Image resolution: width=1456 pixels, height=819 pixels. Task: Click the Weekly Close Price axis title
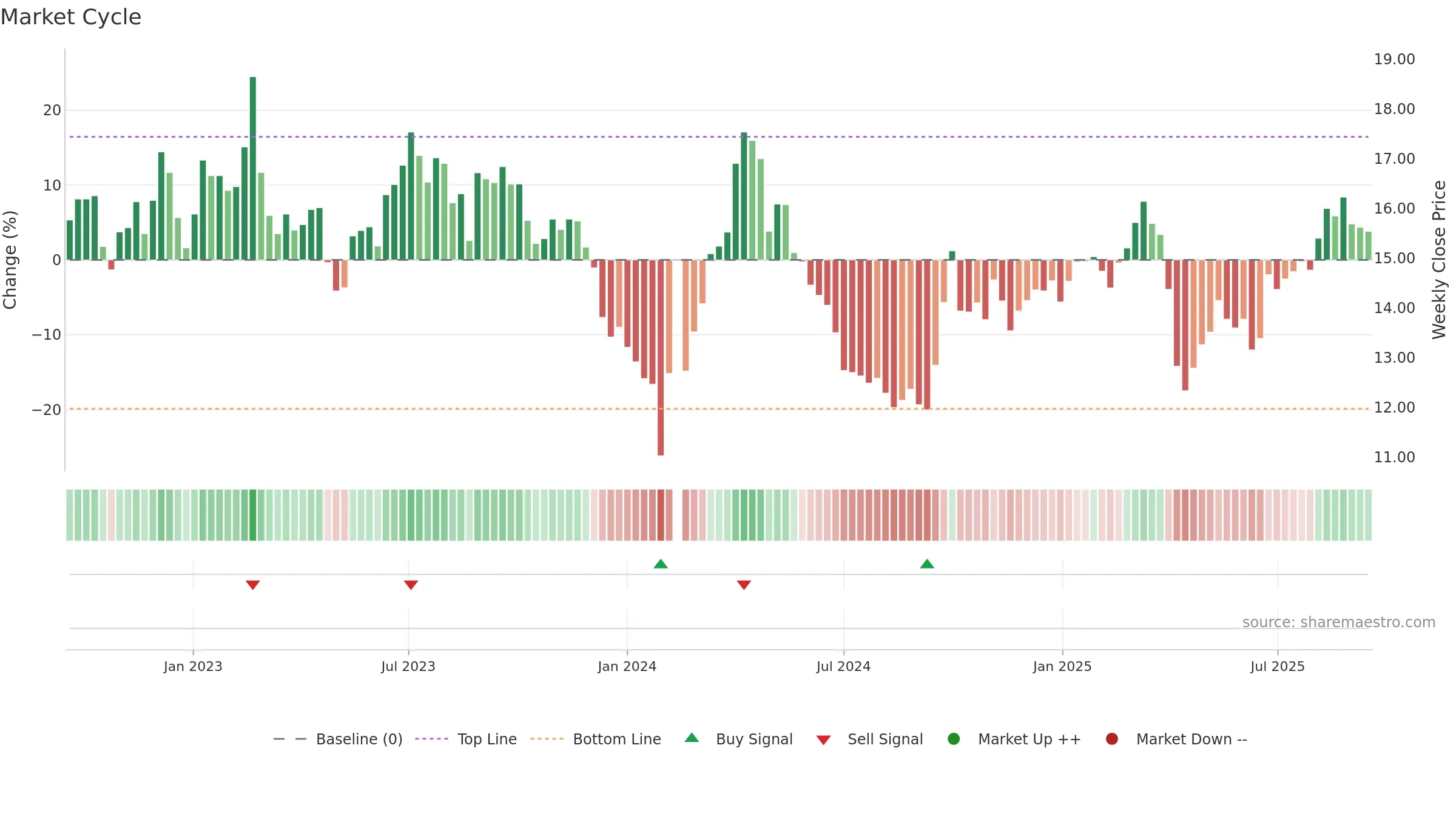[x=1439, y=260]
